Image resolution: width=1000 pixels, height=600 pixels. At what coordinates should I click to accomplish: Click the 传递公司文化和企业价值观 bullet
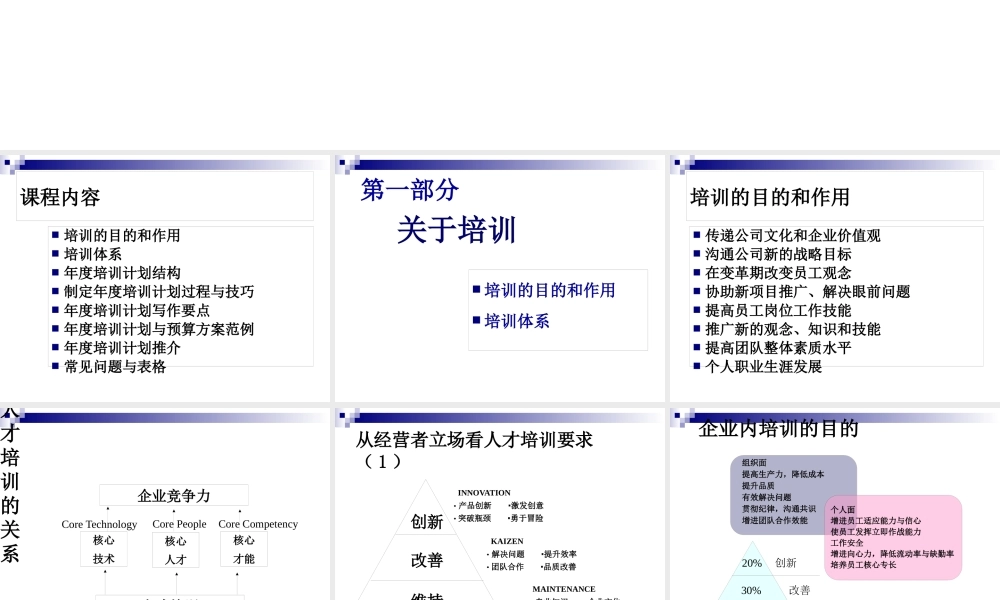point(793,235)
